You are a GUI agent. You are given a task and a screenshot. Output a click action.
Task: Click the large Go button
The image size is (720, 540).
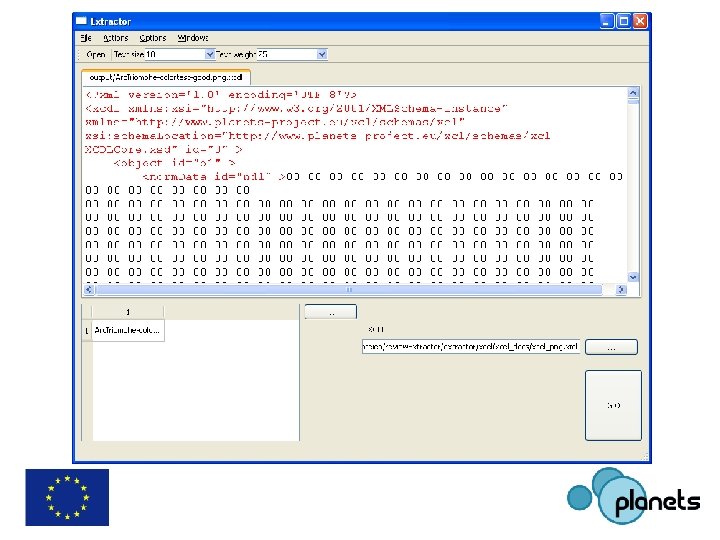pyautogui.click(x=613, y=405)
